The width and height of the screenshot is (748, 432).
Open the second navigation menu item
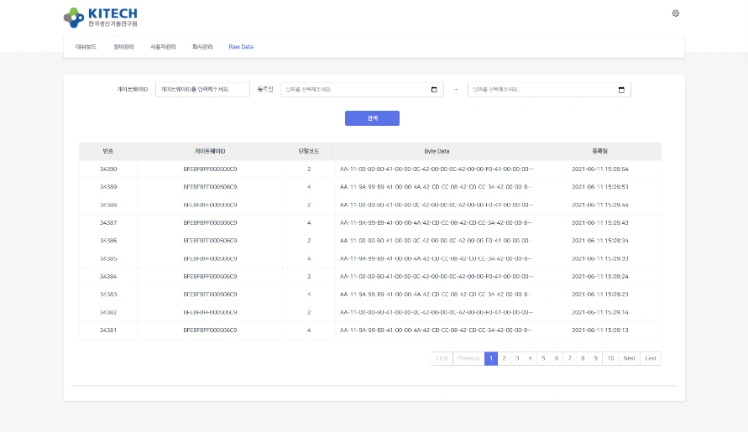click(x=124, y=47)
